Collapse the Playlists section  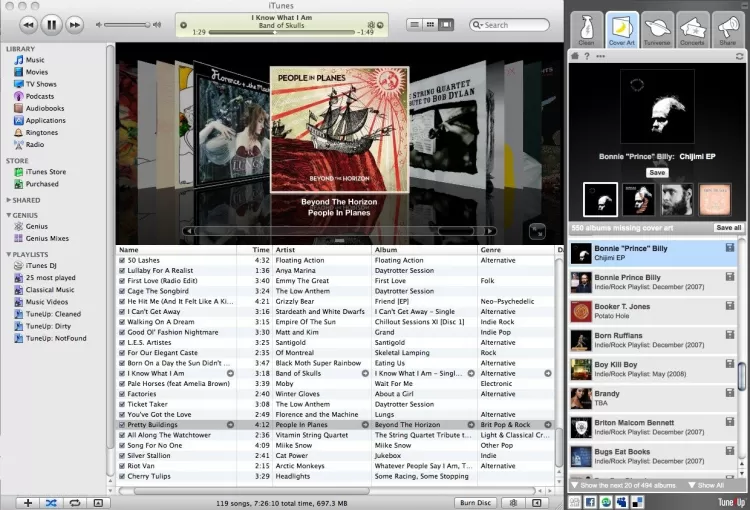click(x=9, y=255)
